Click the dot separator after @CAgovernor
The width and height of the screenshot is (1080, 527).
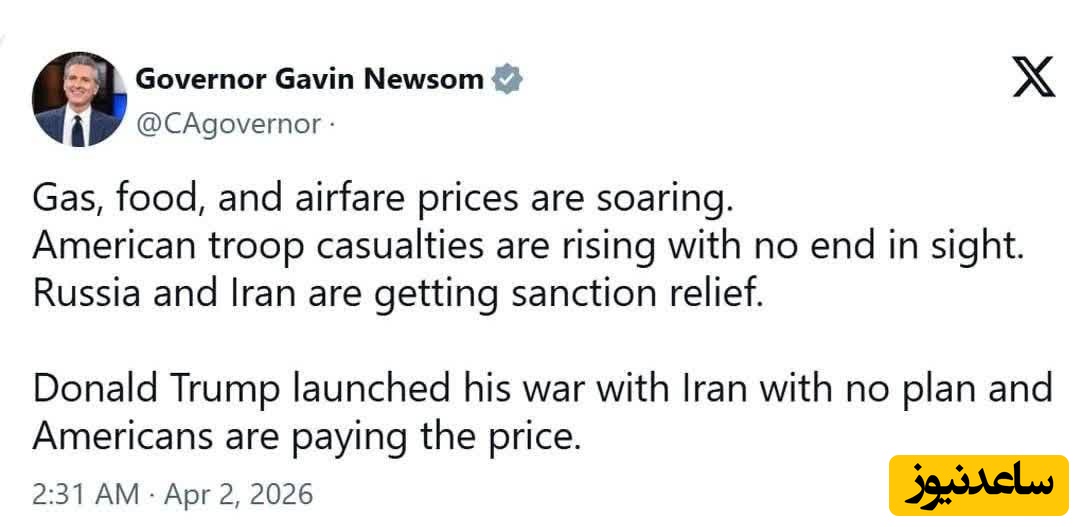point(332,125)
